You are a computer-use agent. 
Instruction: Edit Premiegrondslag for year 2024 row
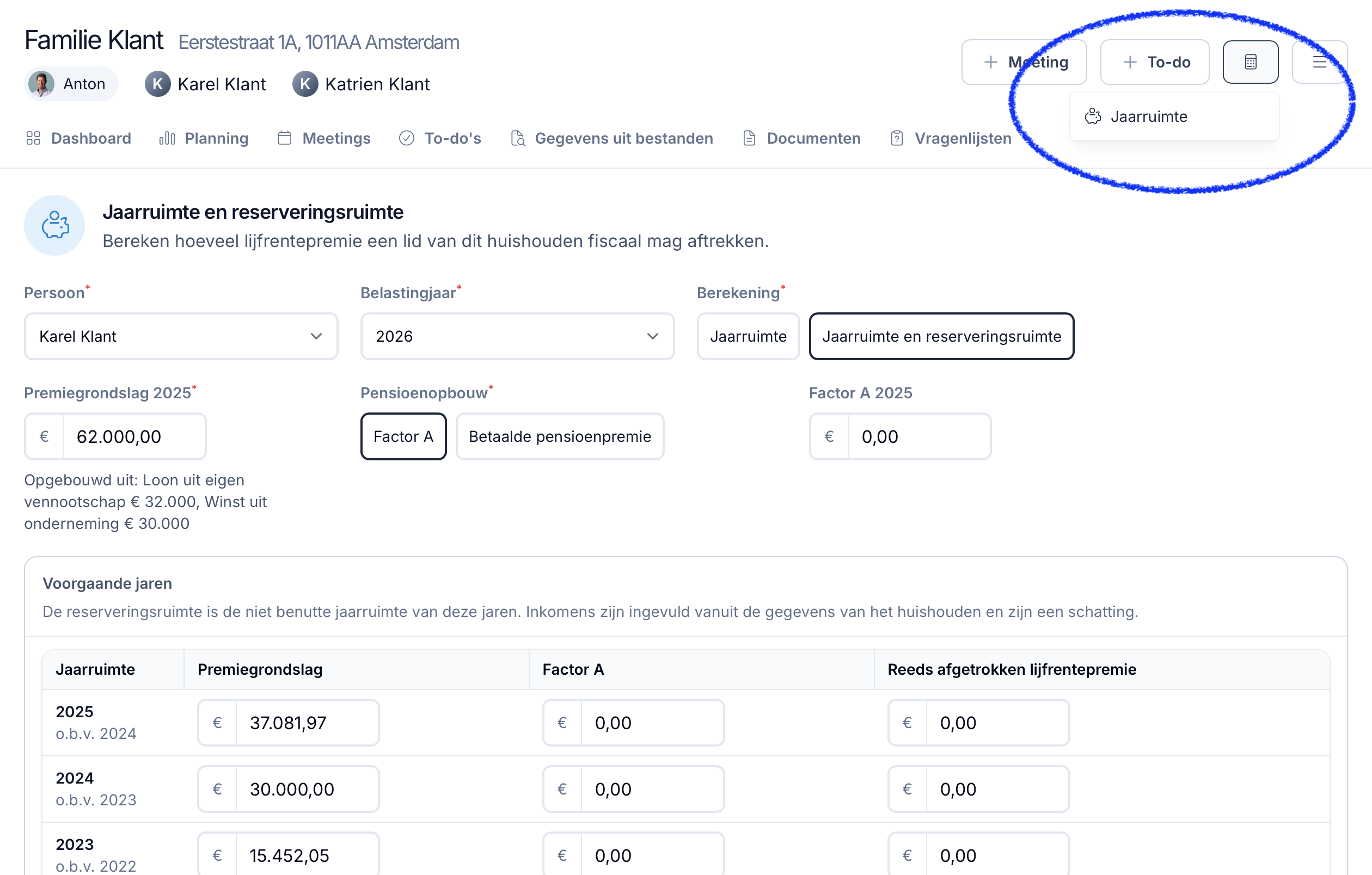(289, 790)
